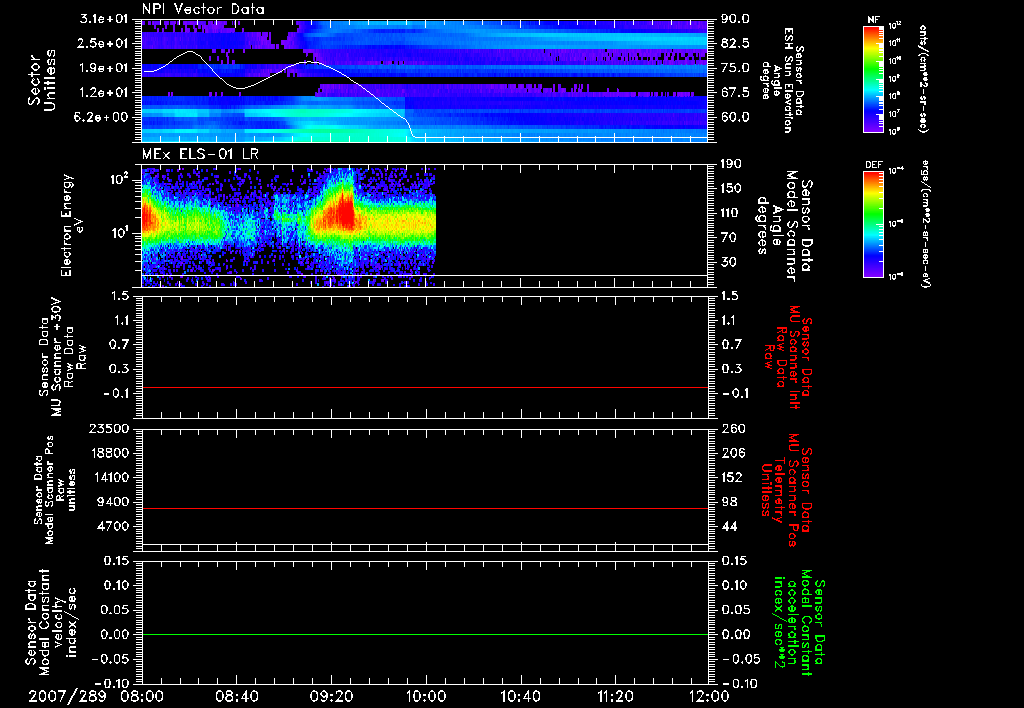1024x708 pixels.
Task: Click the "11:20" time axis label
Action: pos(615,696)
